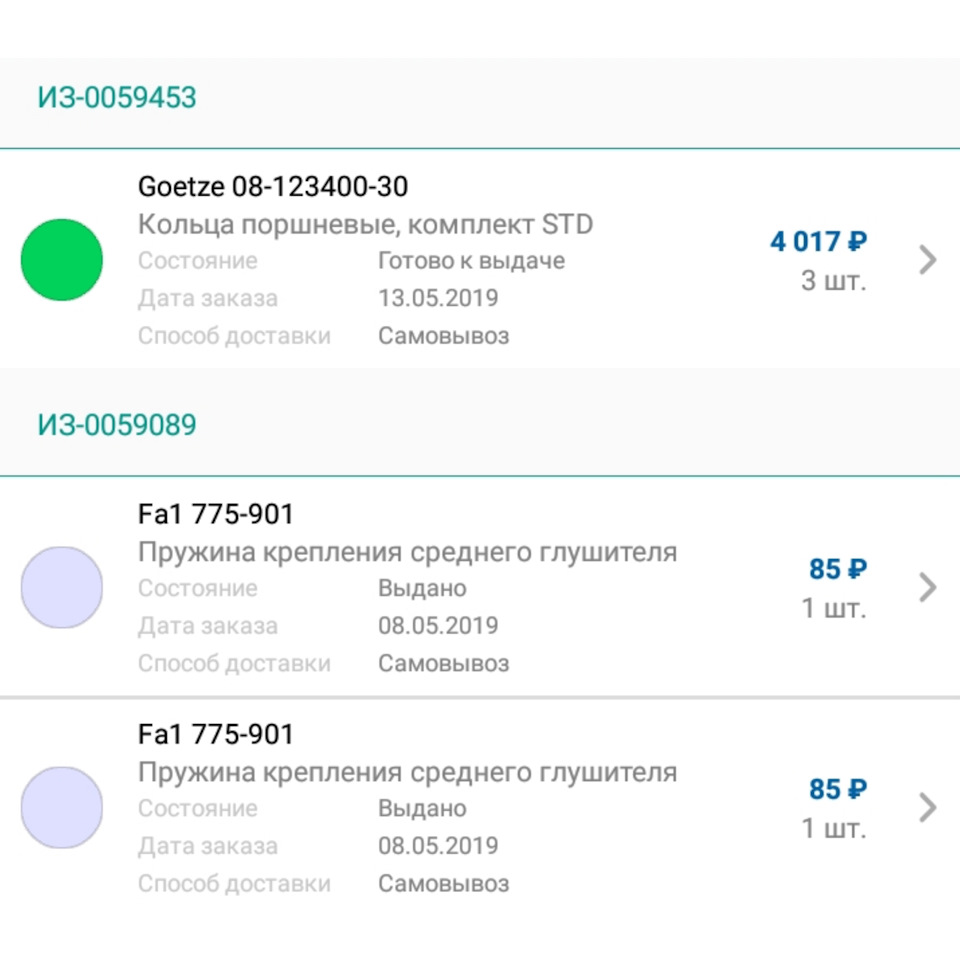The height and width of the screenshot is (960, 960).
Task: Expand first Fa1 775-901 item using chevron
Action: tap(928, 587)
